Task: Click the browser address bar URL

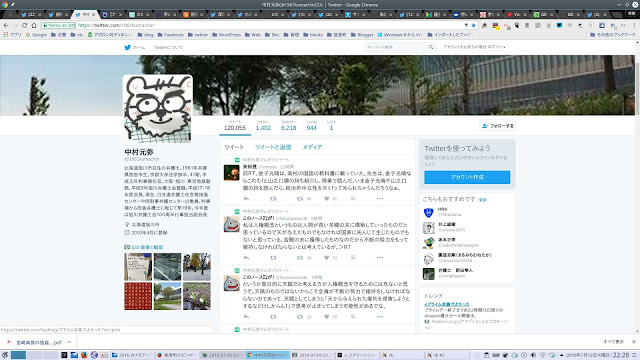Action: pyautogui.click(x=116, y=25)
